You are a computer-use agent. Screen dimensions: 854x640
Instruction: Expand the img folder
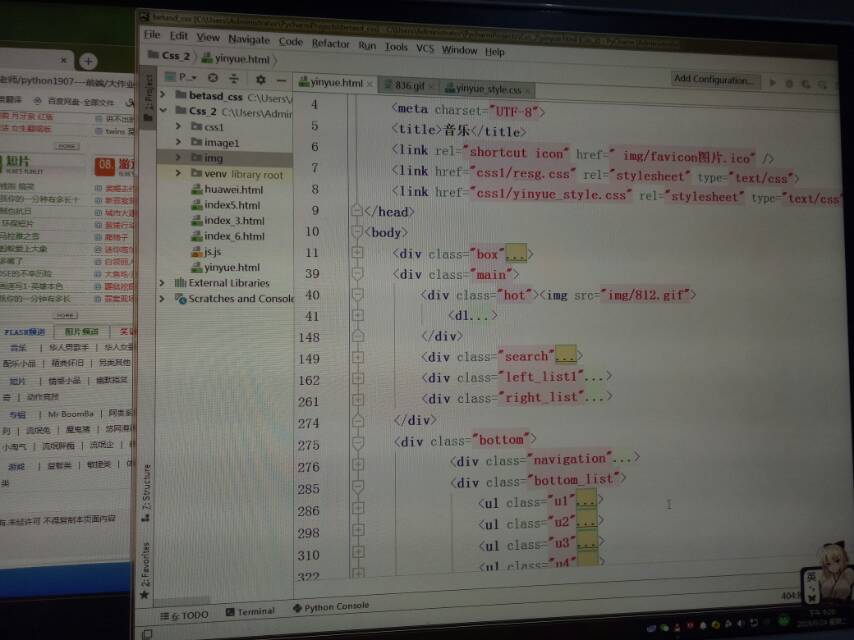coord(178,157)
